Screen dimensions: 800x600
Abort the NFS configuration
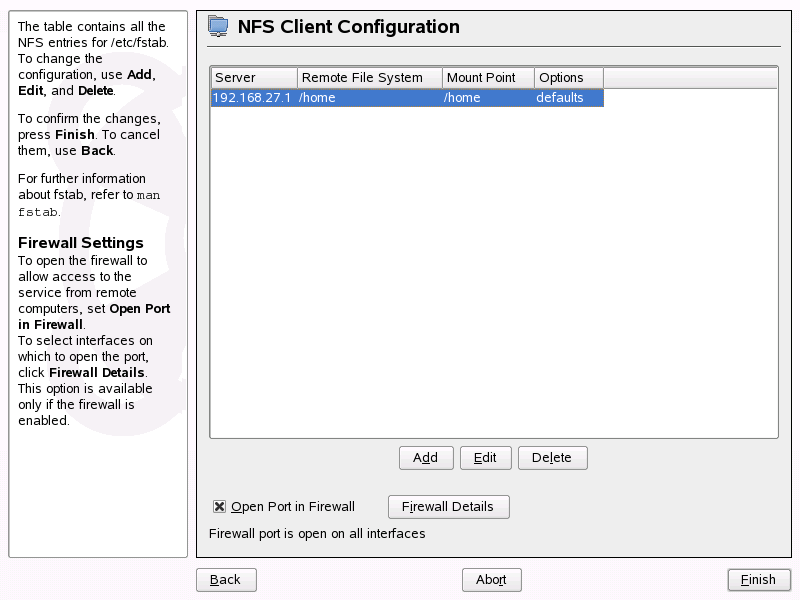click(x=492, y=580)
